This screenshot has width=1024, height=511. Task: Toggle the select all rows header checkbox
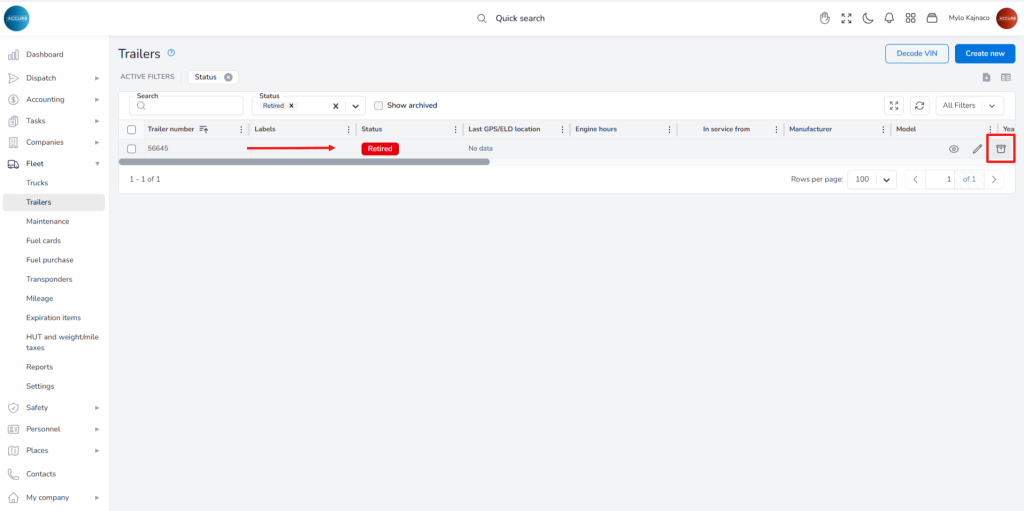pyautogui.click(x=131, y=129)
